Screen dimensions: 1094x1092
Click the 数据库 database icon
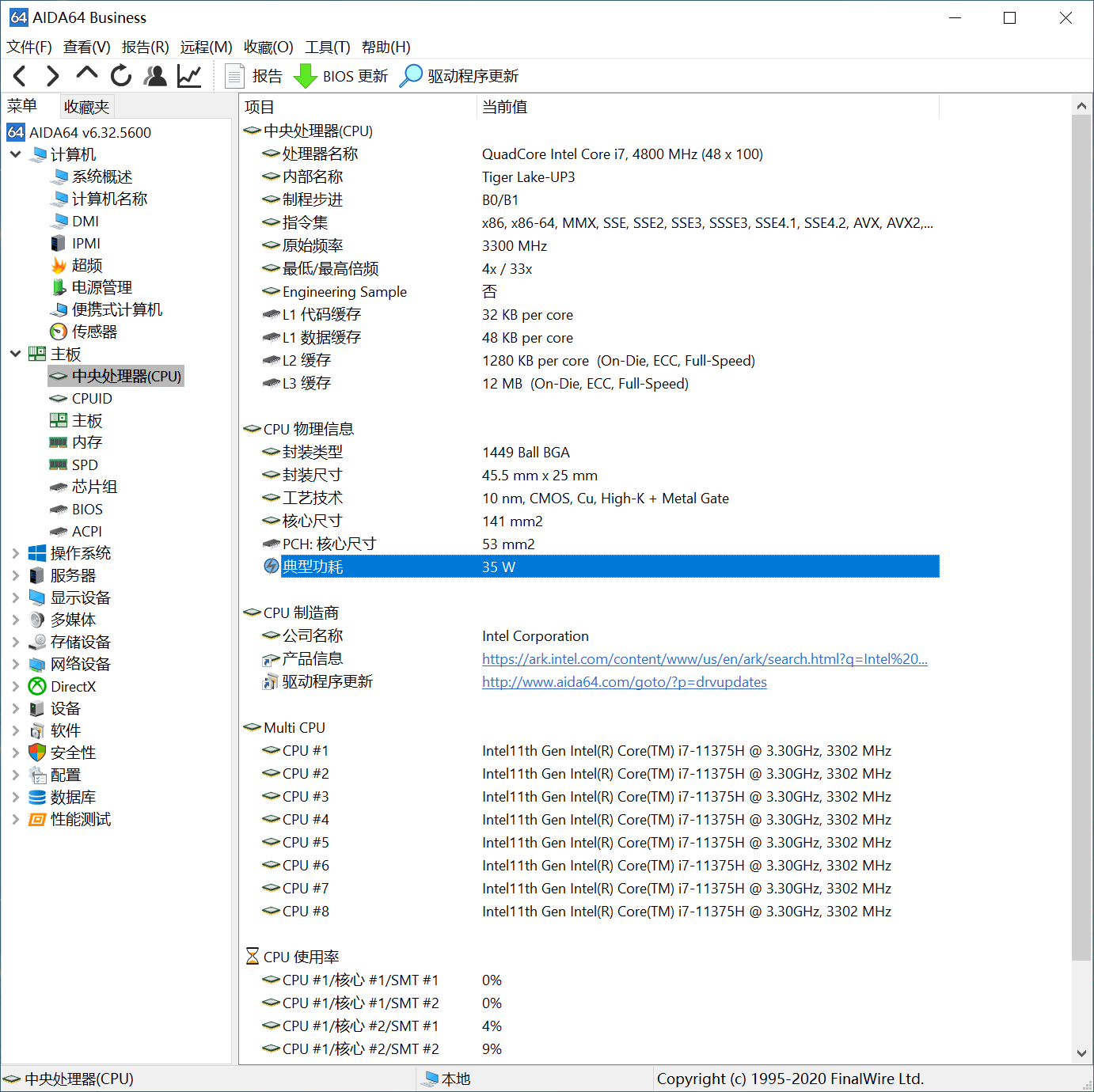coord(37,797)
